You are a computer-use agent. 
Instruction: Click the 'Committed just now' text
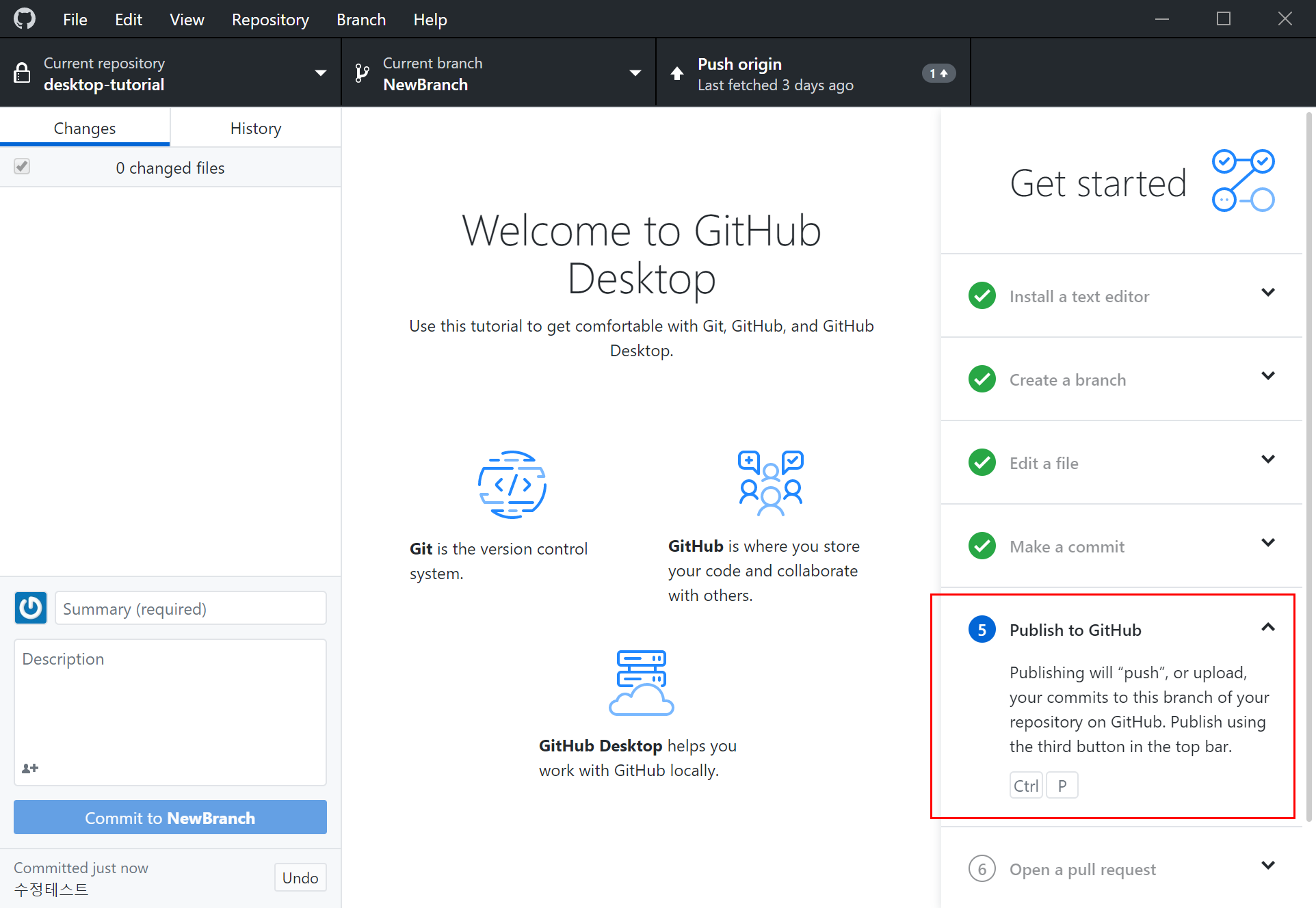pyautogui.click(x=81, y=868)
